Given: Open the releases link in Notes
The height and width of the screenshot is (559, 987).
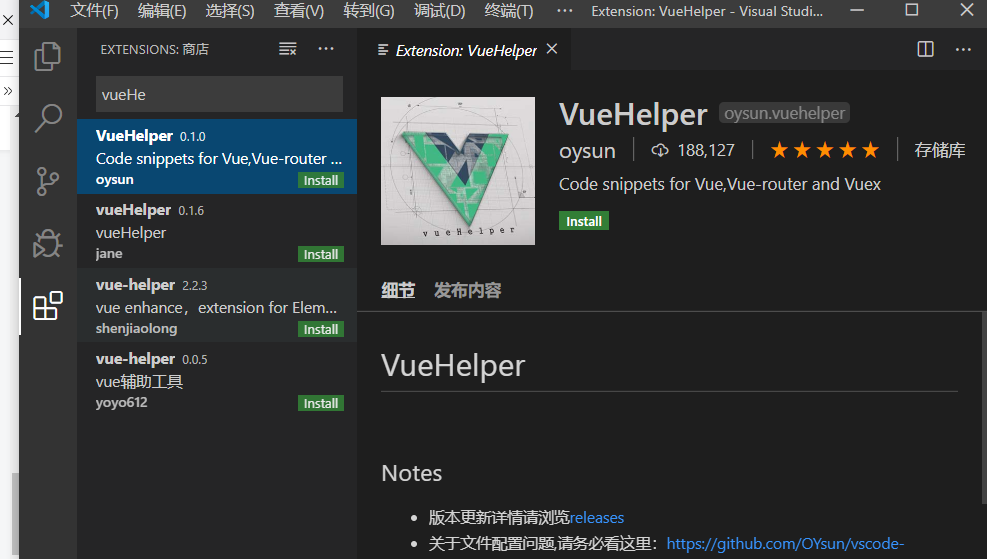Looking at the screenshot, I should [x=597, y=517].
